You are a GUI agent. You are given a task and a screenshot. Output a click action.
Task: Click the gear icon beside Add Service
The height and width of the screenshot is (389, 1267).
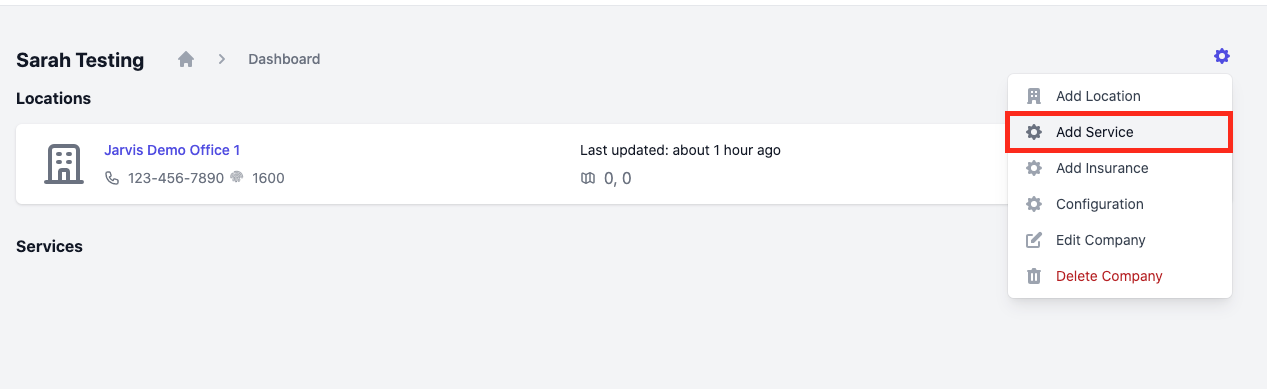(x=1034, y=132)
